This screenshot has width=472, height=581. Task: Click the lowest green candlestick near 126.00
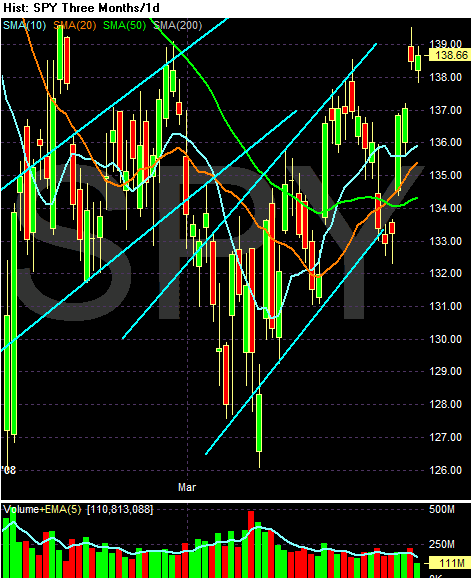tap(259, 423)
